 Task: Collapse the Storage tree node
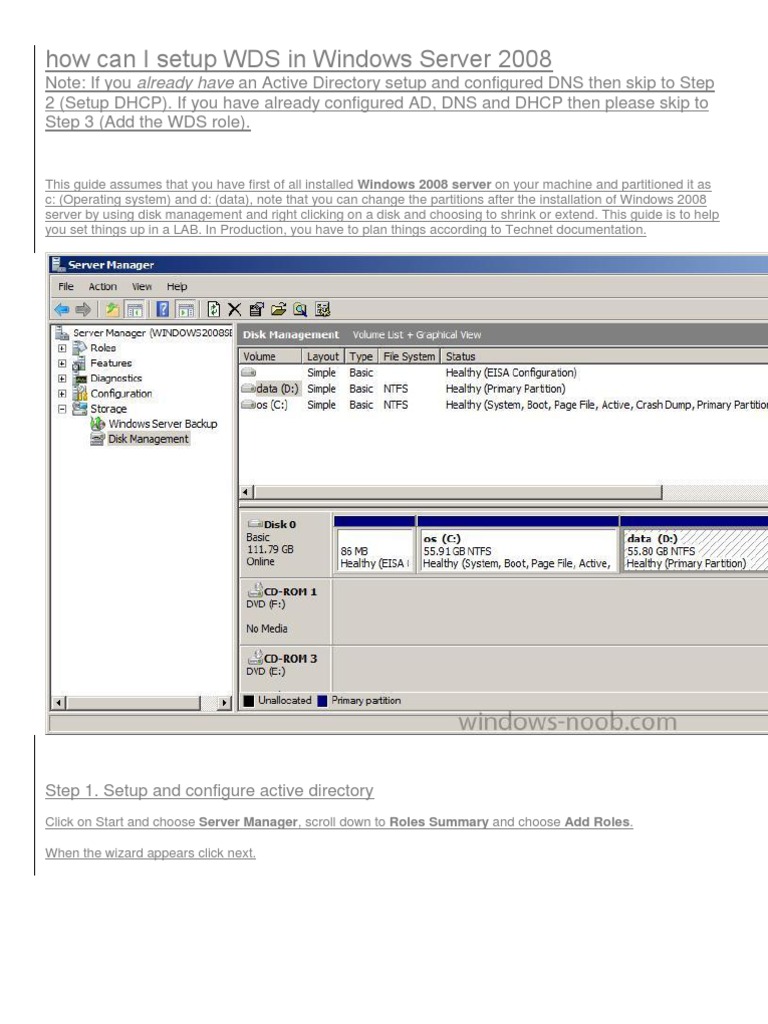(62, 408)
